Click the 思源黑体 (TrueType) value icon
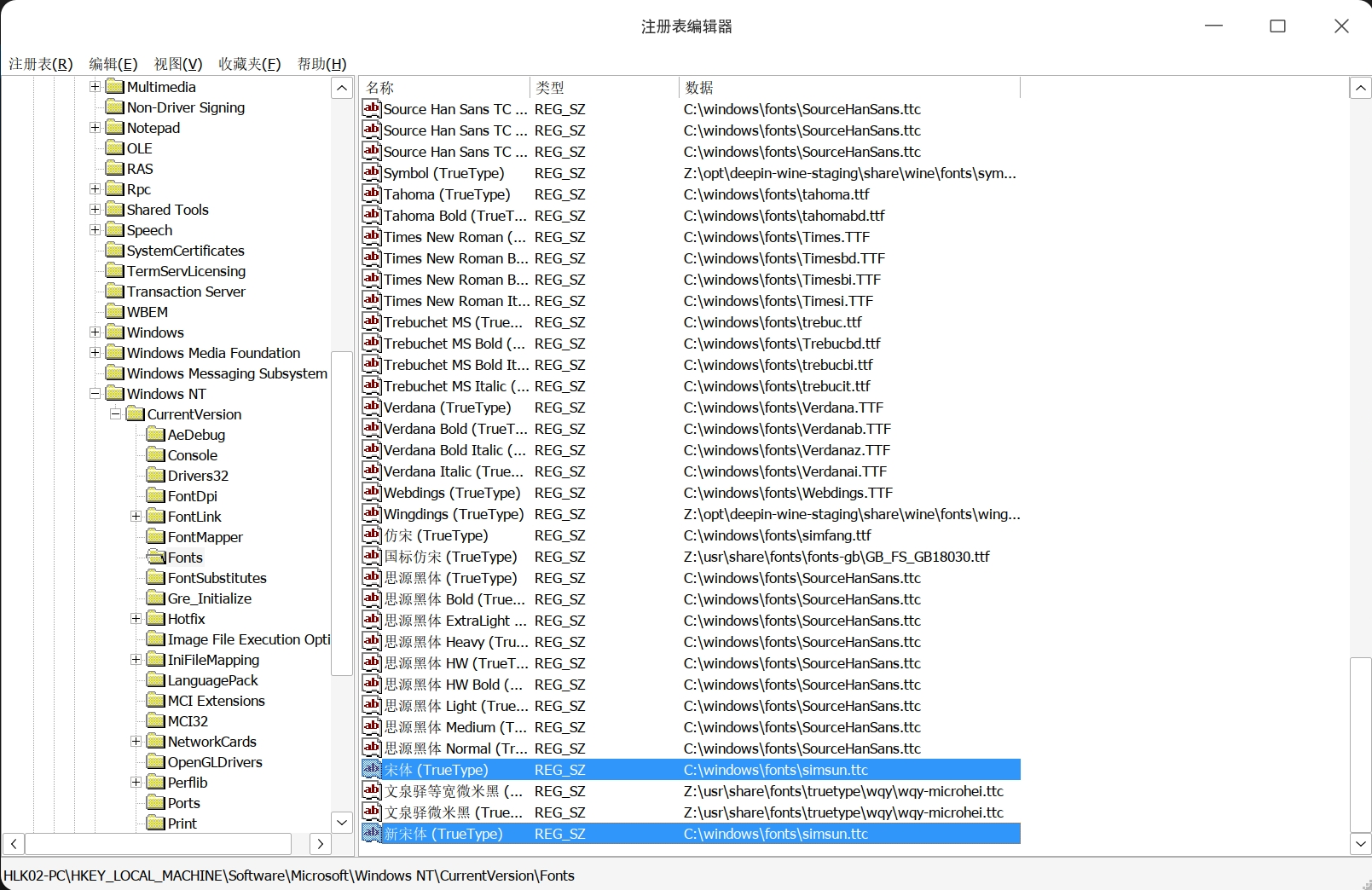Viewport: 1372px width, 890px height. [372, 577]
